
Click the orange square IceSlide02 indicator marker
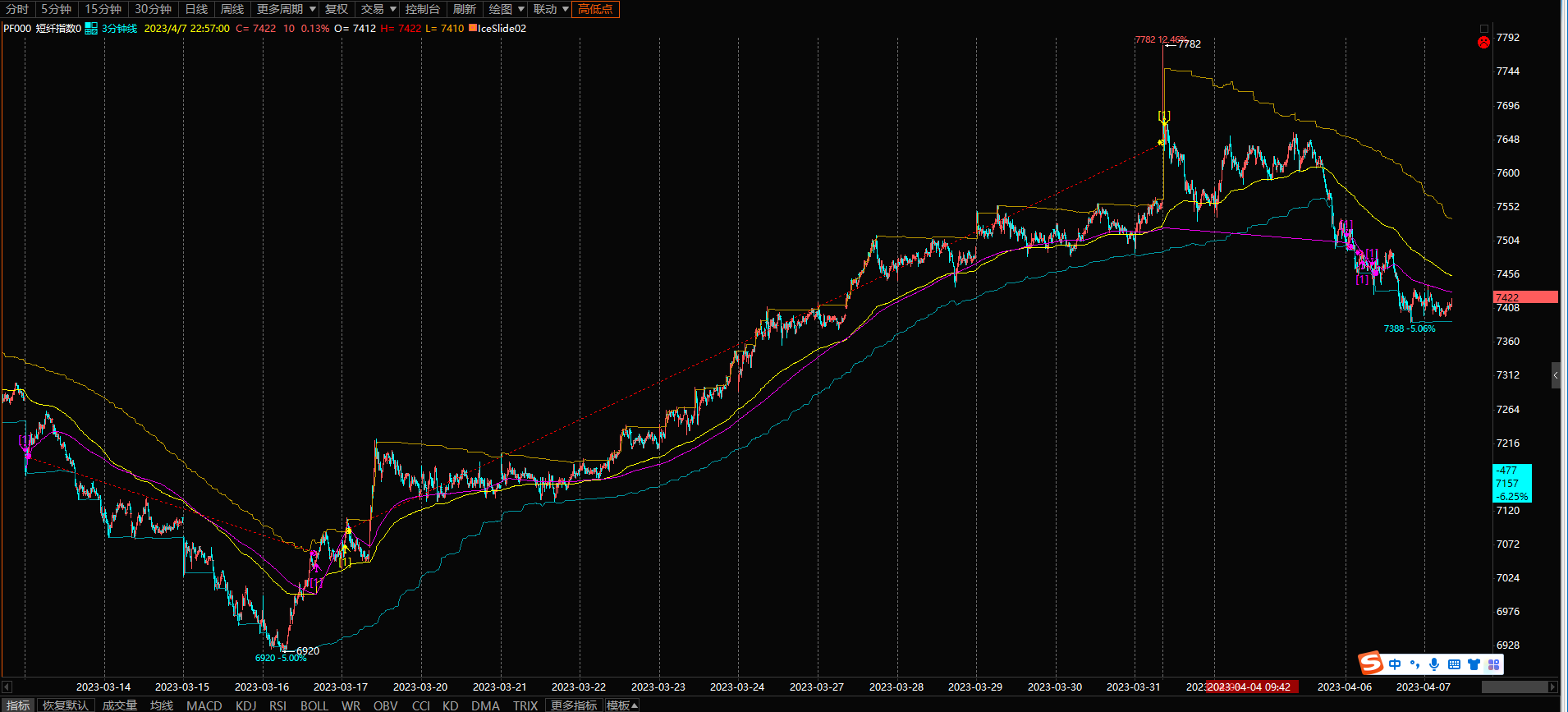[x=473, y=29]
